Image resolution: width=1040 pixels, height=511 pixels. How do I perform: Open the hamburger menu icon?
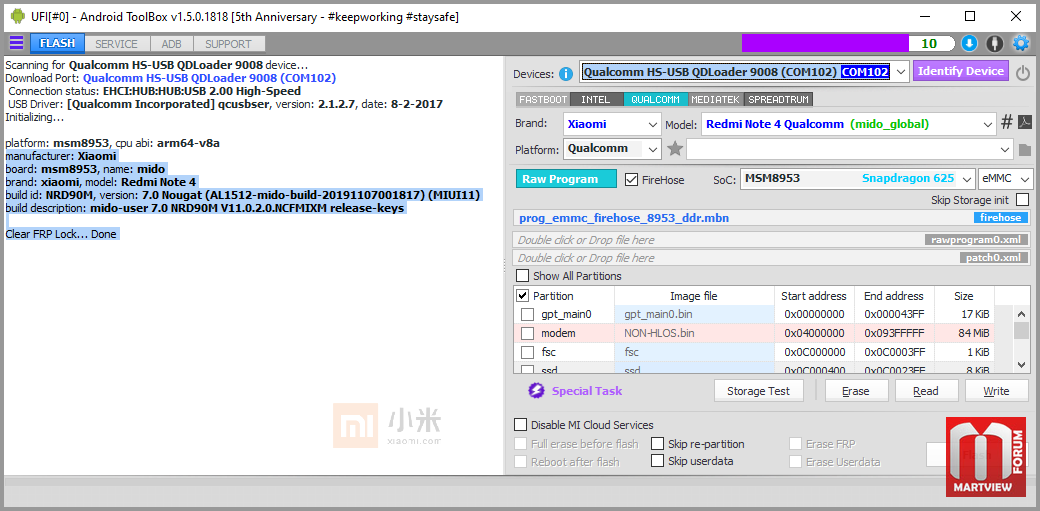(17, 44)
